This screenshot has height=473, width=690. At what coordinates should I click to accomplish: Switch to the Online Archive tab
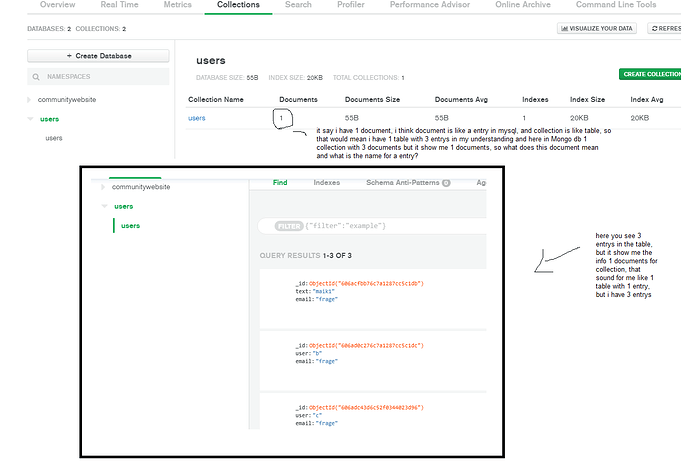523,5
